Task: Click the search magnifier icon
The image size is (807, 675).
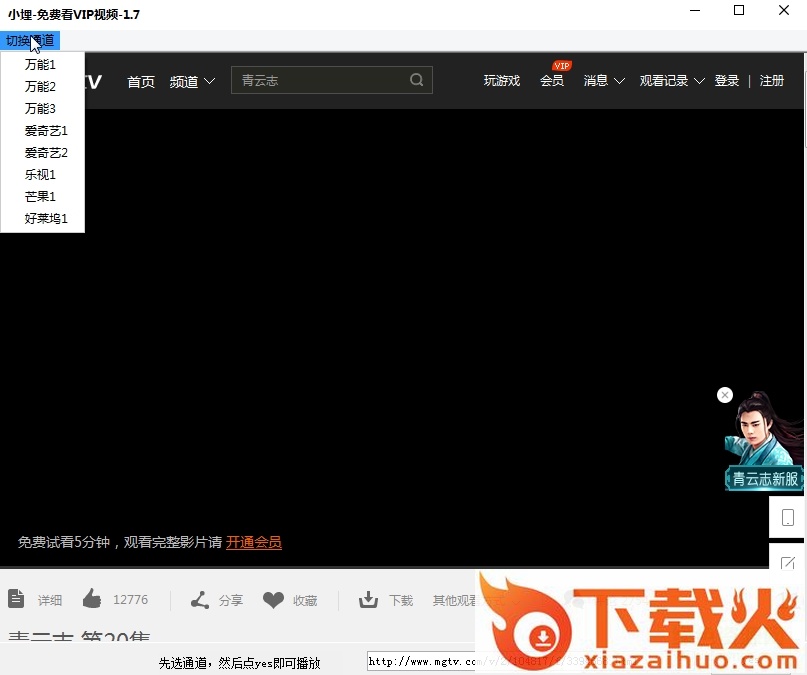Action: 417,80
